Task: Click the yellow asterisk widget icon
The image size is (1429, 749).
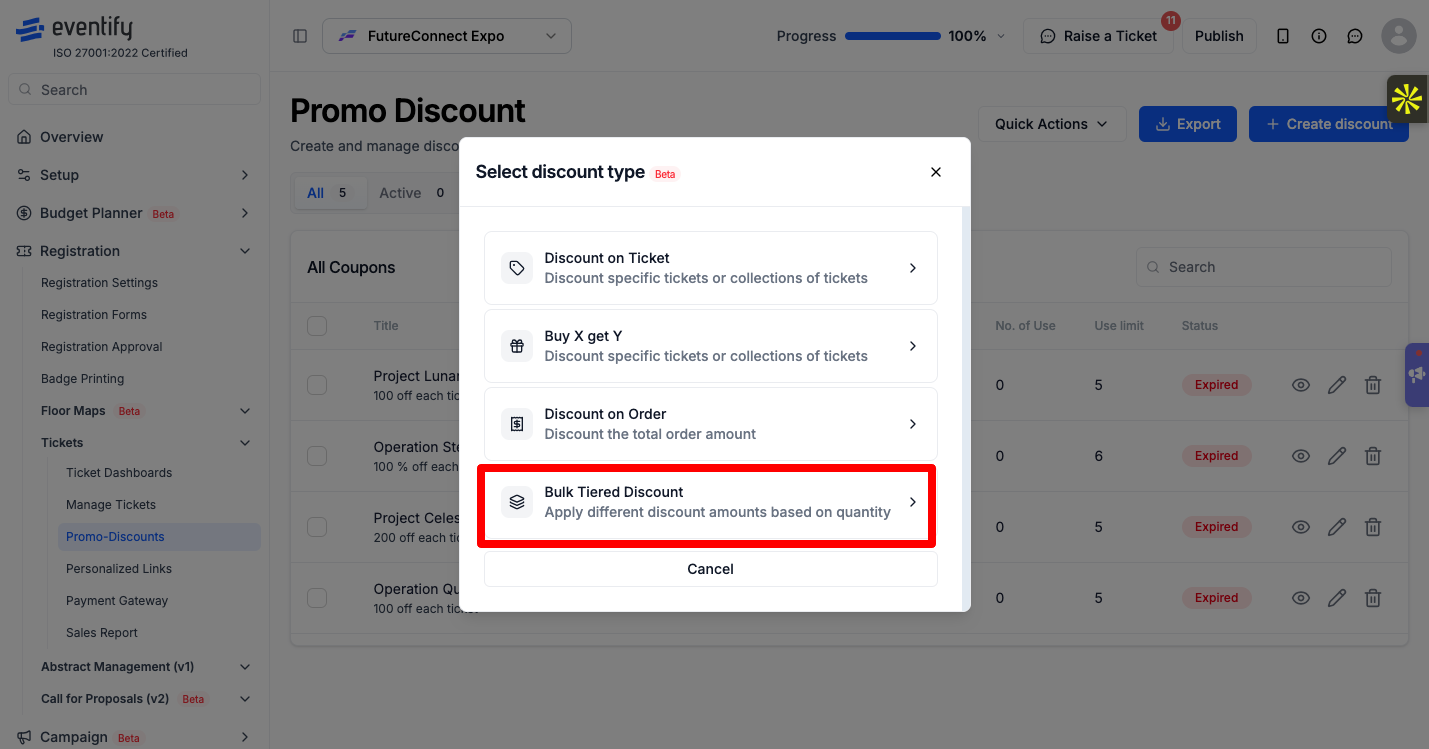Action: pos(1407,99)
